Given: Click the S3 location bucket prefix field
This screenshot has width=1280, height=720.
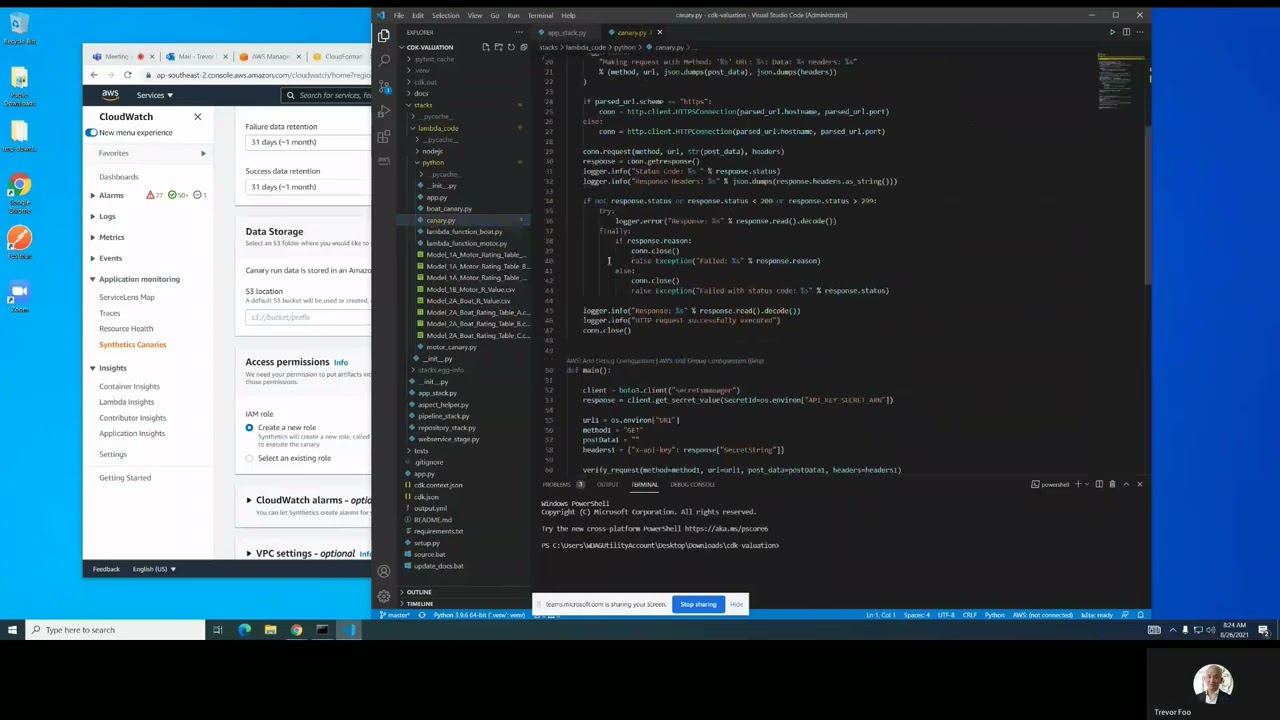Looking at the screenshot, I should point(308,317).
